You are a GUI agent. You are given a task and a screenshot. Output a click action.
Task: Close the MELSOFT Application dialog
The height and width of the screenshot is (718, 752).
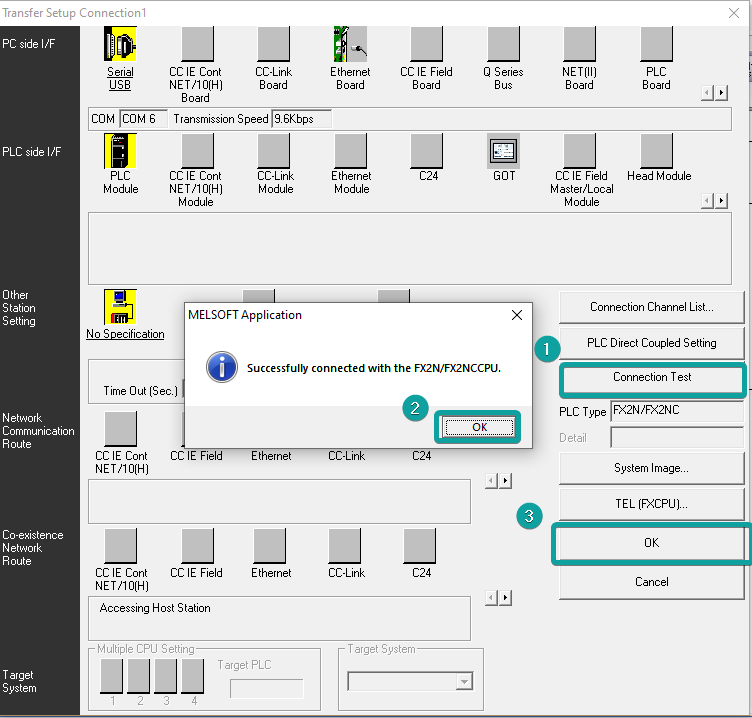click(517, 315)
